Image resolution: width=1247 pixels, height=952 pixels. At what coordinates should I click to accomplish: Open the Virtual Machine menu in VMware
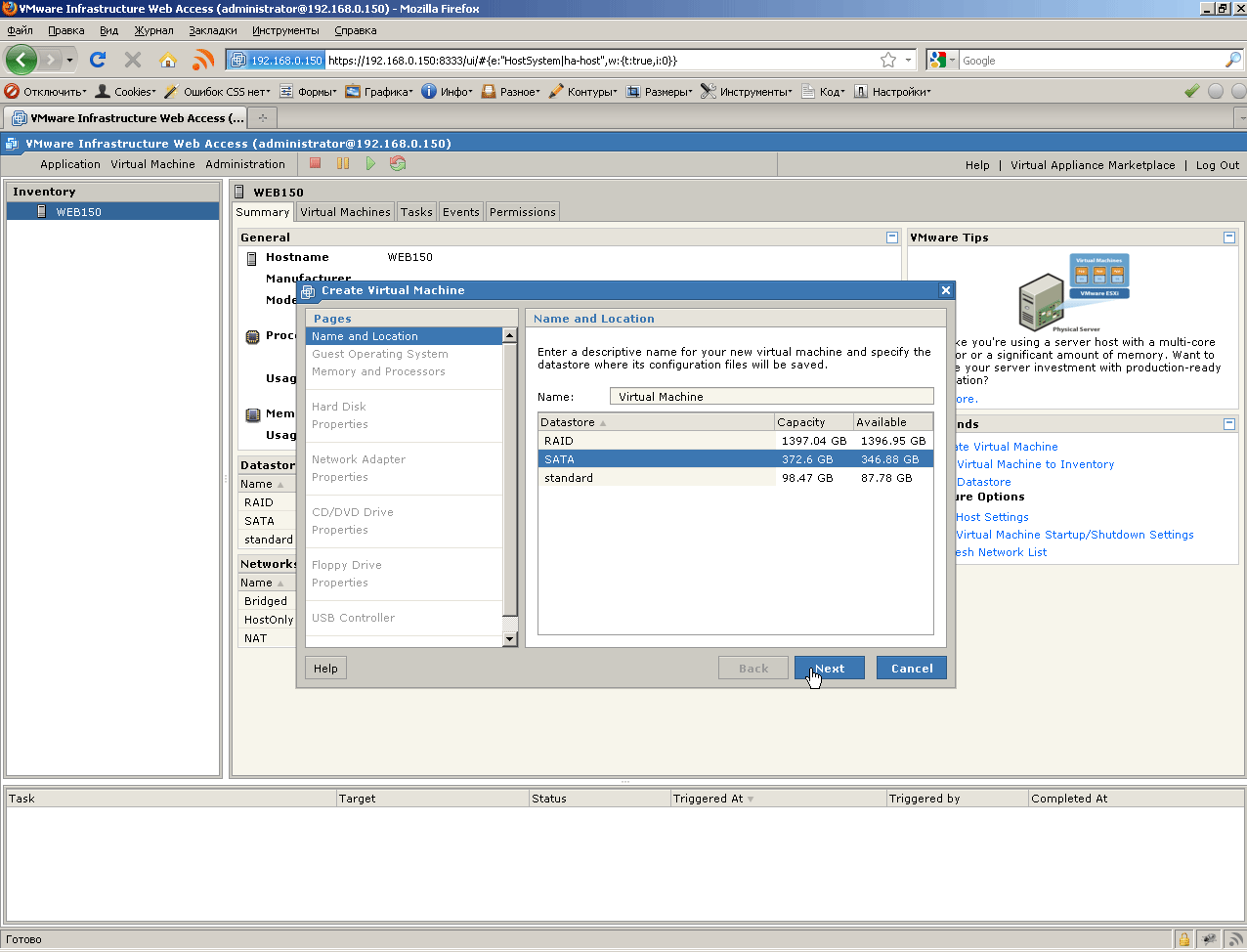[x=152, y=164]
